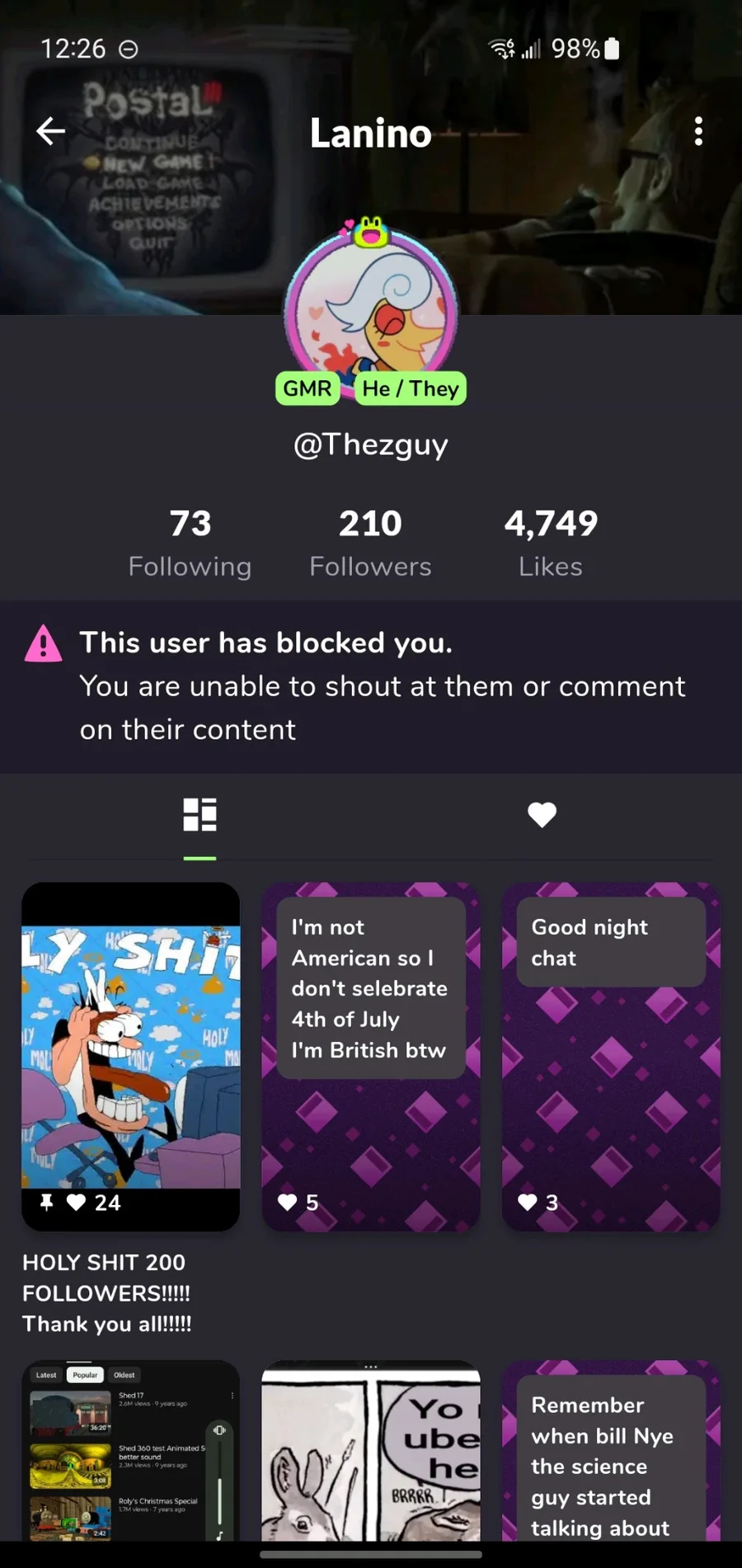
Task: Open the HOLY SHIT 200 followers thumbnail
Action: pos(131,1057)
